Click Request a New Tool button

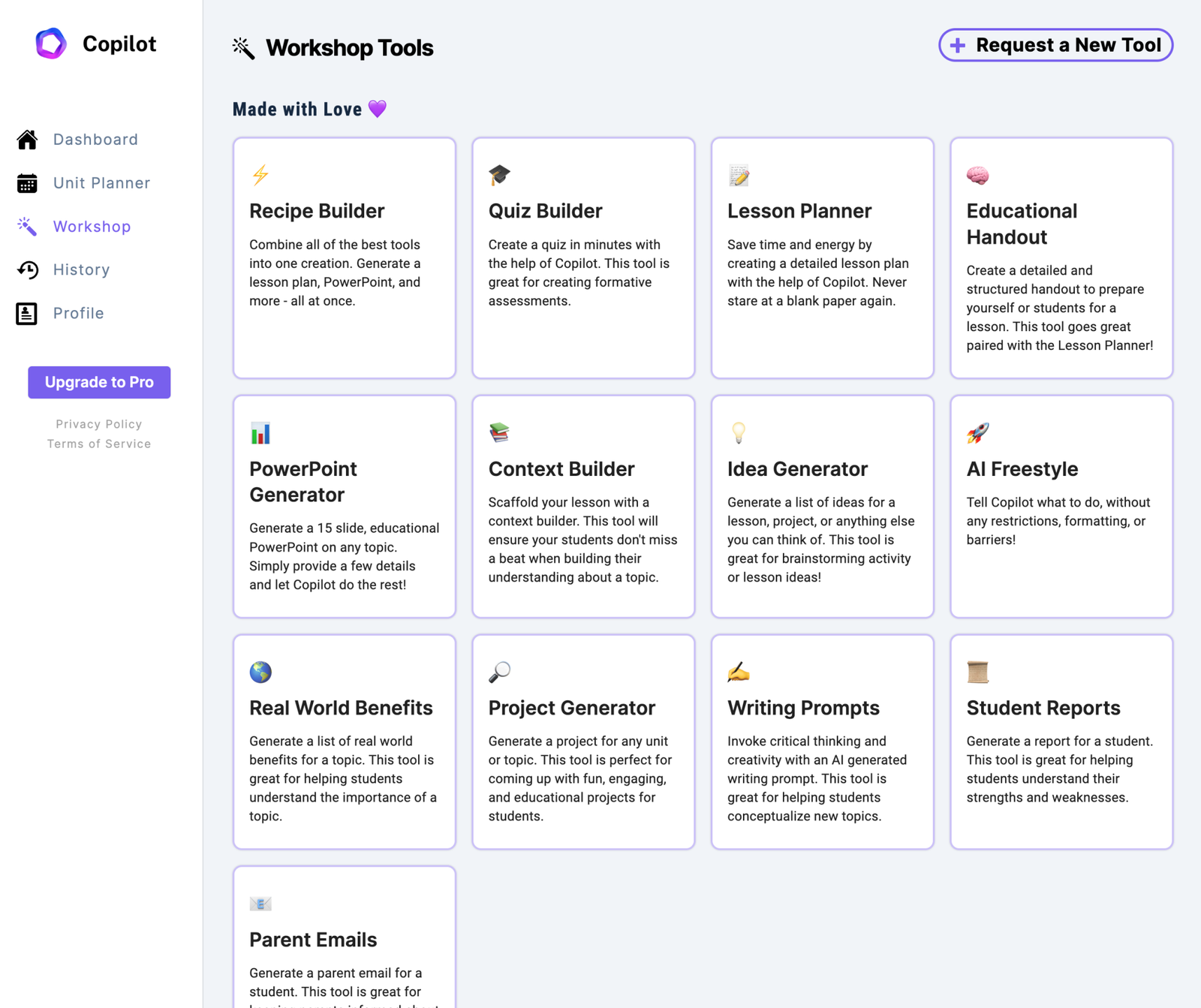point(1055,45)
